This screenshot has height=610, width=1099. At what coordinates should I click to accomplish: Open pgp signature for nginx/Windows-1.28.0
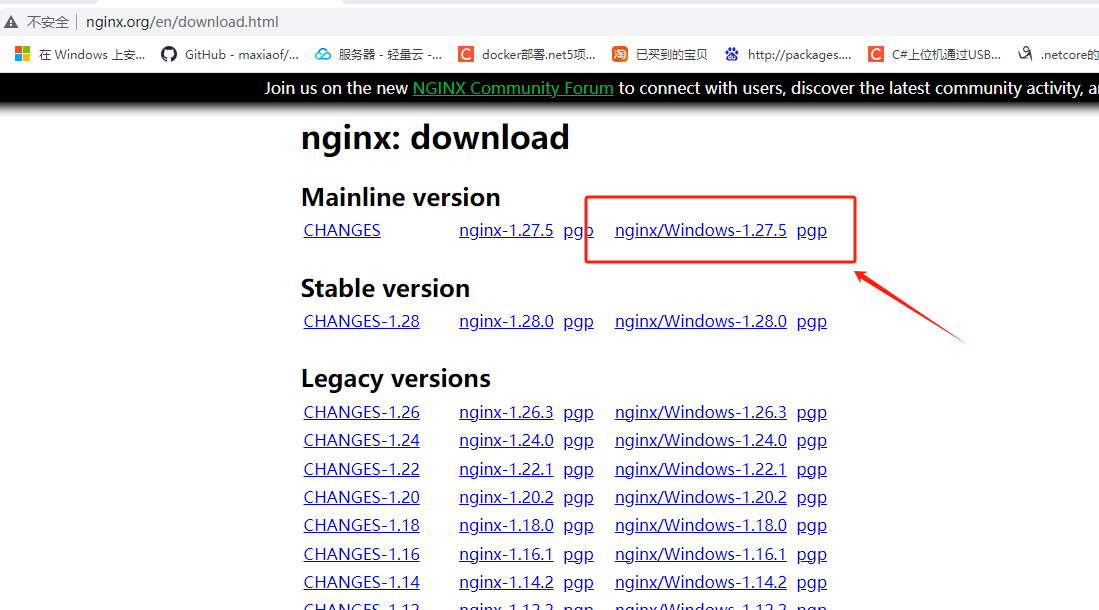click(x=812, y=323)
